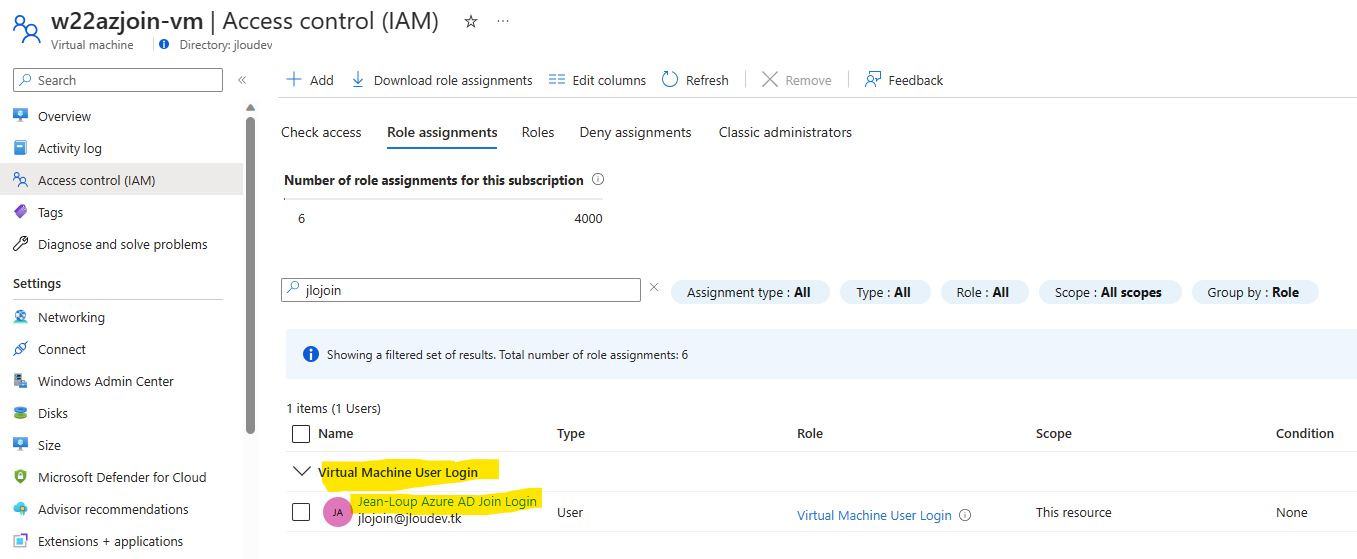Click the This resource scope cell
The width and height of the screenshot is (1357, 559).
1074,512
